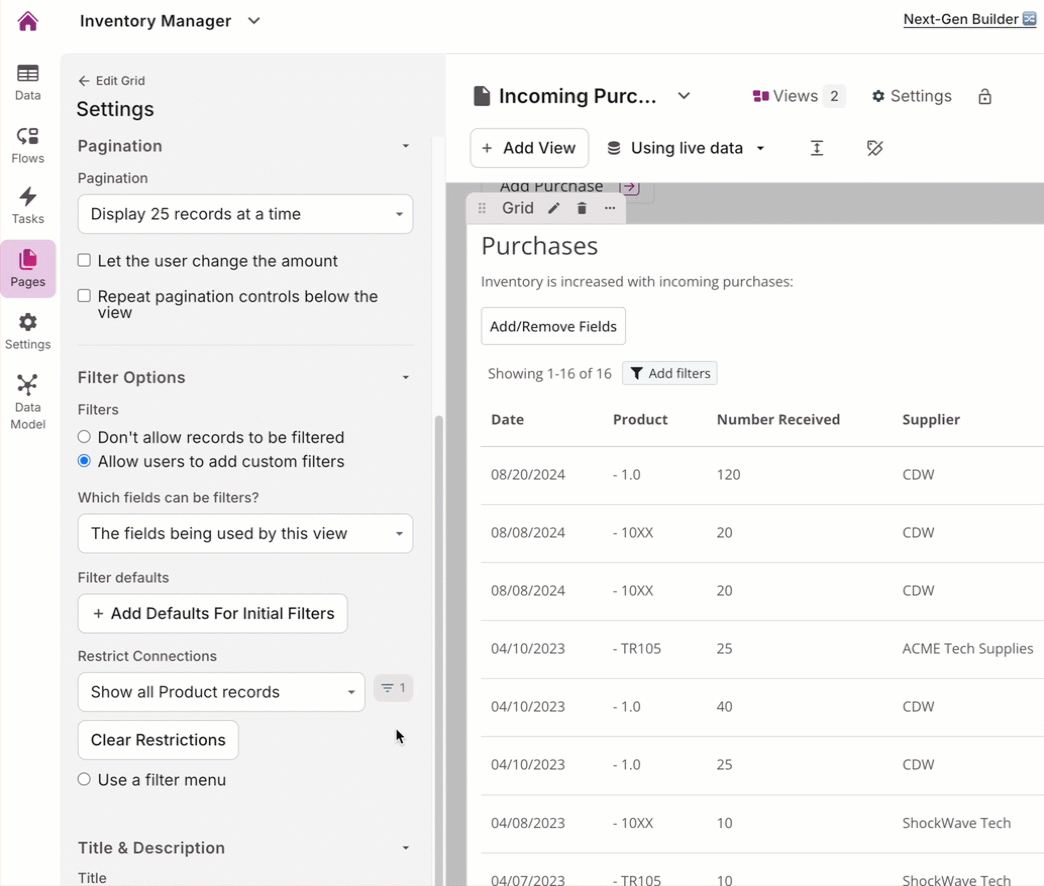Open the 'Display 25 records at a time' dropdown
Image resolution: width=1044 pixels, height=886 pixels.
click(245, 214)
